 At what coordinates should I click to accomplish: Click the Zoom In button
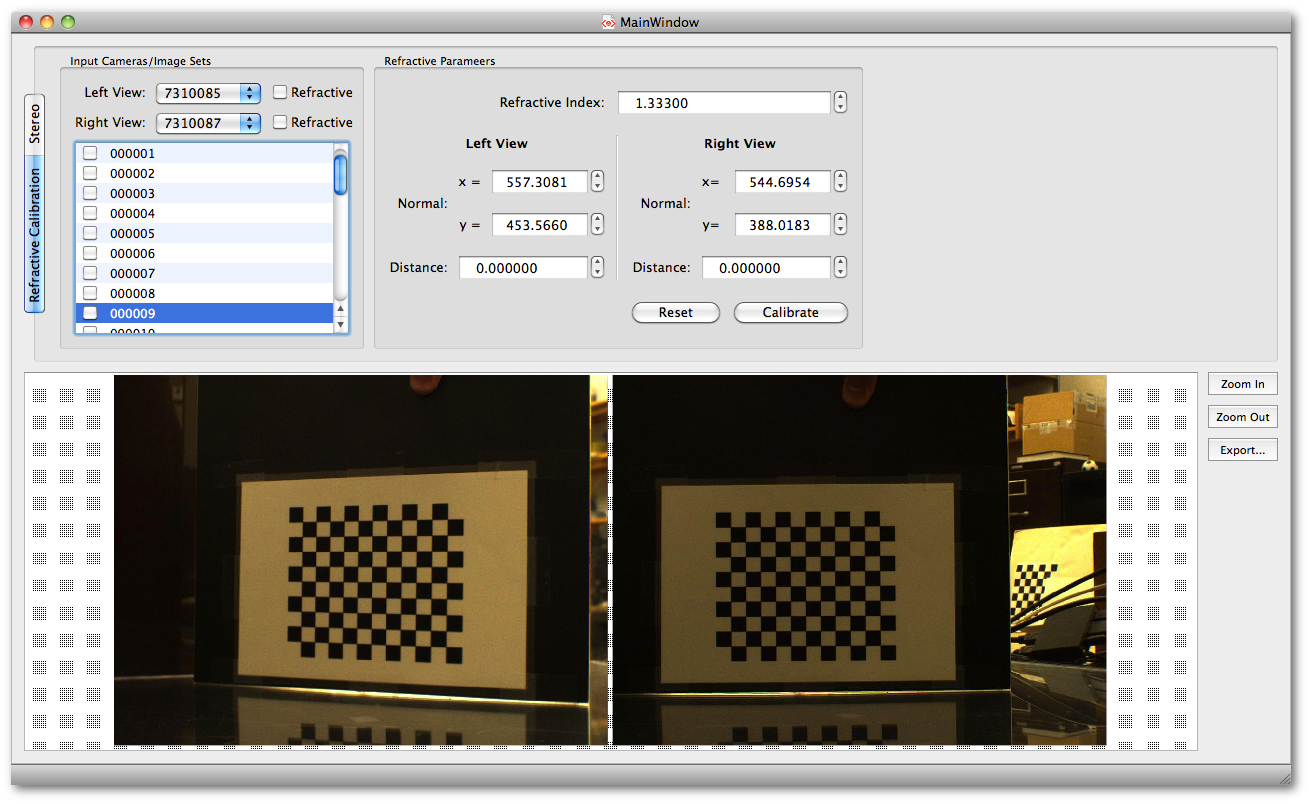click(x=1242, y=384)
